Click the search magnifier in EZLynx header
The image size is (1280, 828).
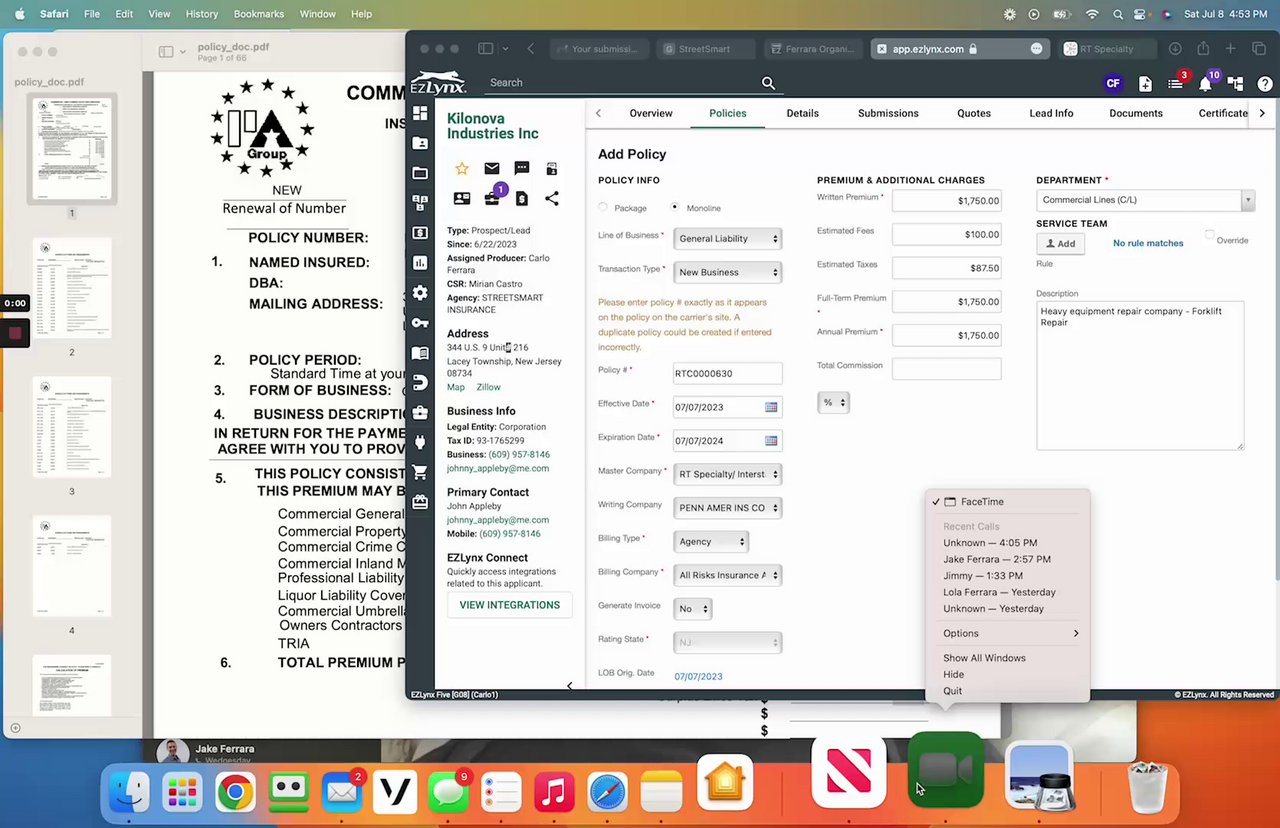(x=768, y=83)
